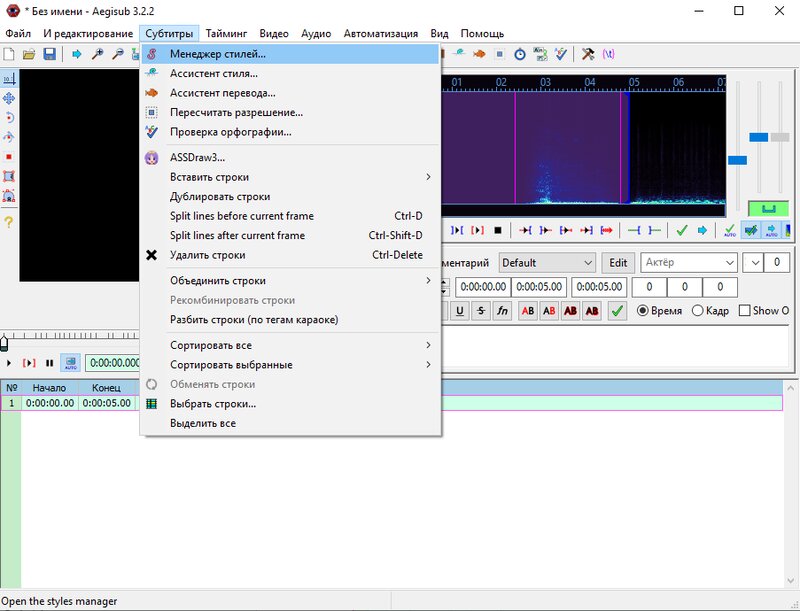Choose Пересчитать разрешение menu entry

tap(290, 112)
